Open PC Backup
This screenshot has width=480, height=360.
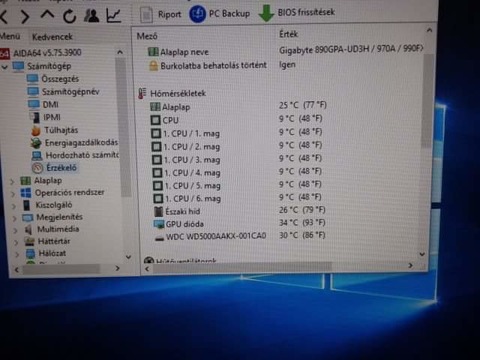[x=220, y=14]
